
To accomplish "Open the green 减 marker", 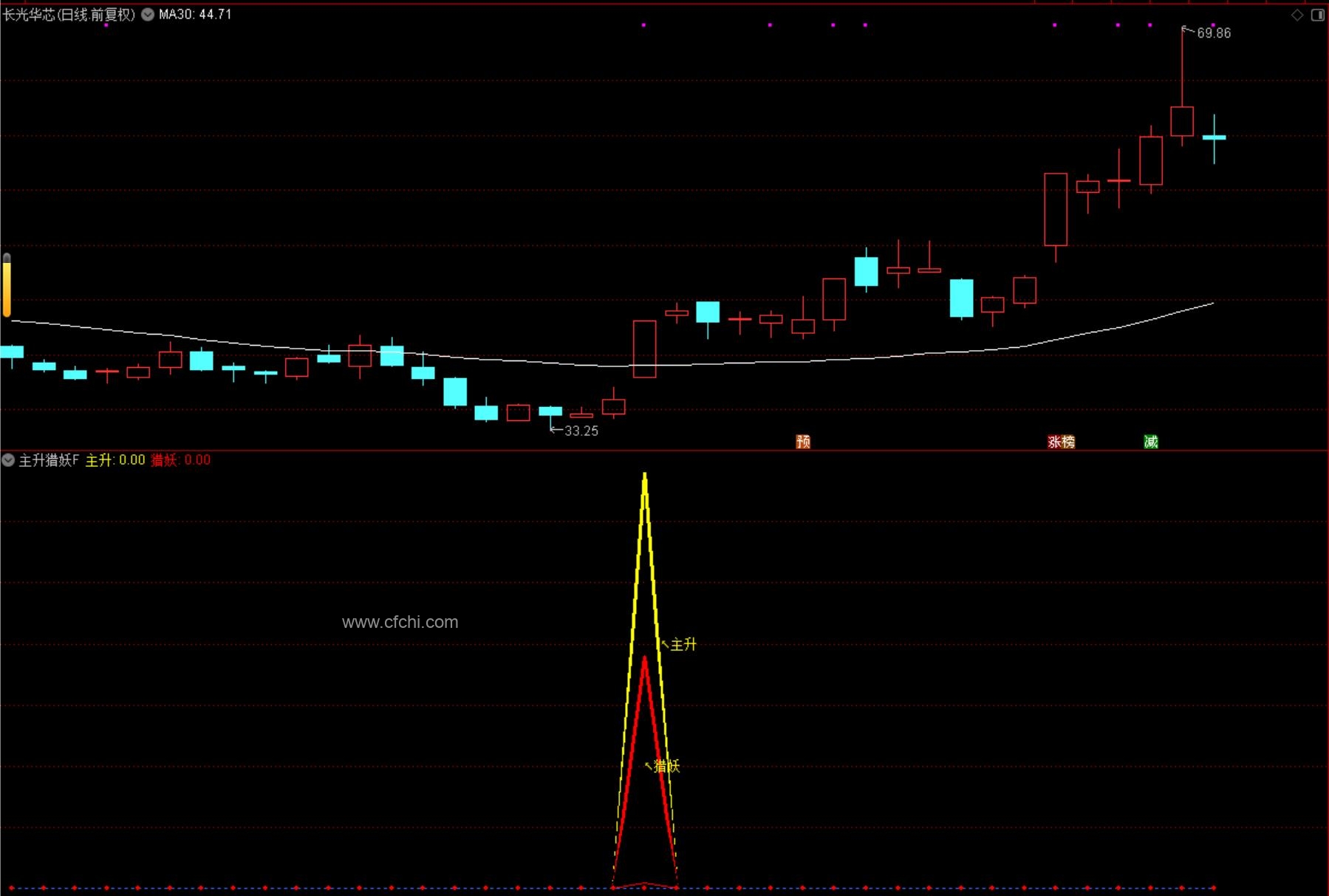I will click(1151, 442).
